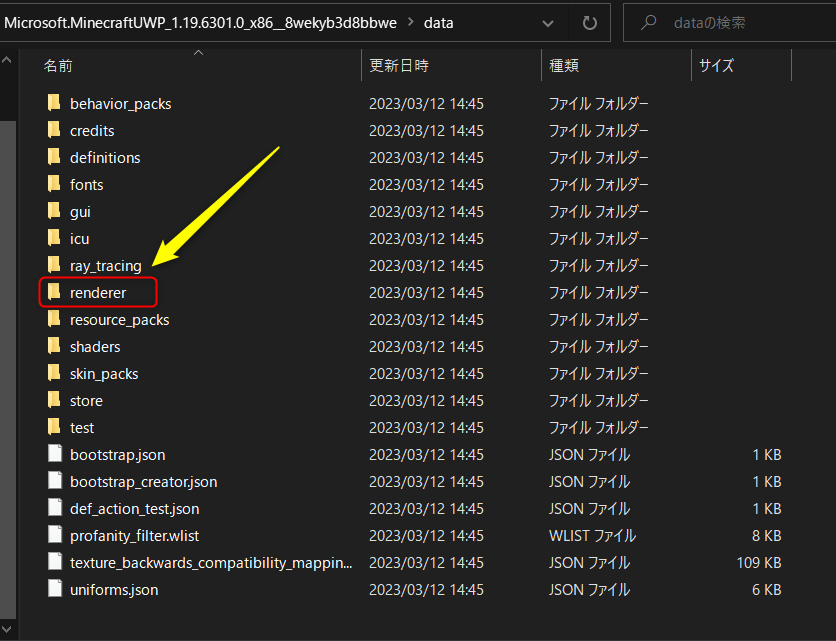Sort by the 名前 column header
The image size is (836, 641).
57,65
